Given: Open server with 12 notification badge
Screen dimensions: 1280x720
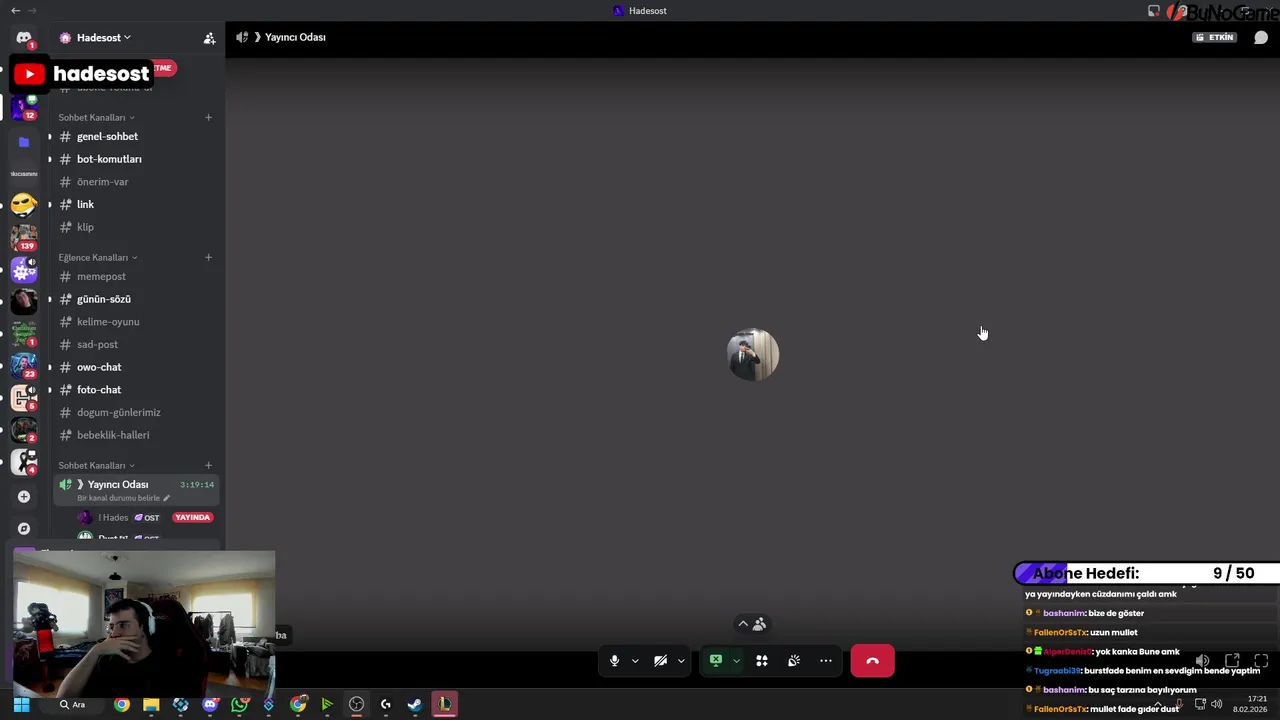Looking at the screenshot, I should (x=24, y=107).
